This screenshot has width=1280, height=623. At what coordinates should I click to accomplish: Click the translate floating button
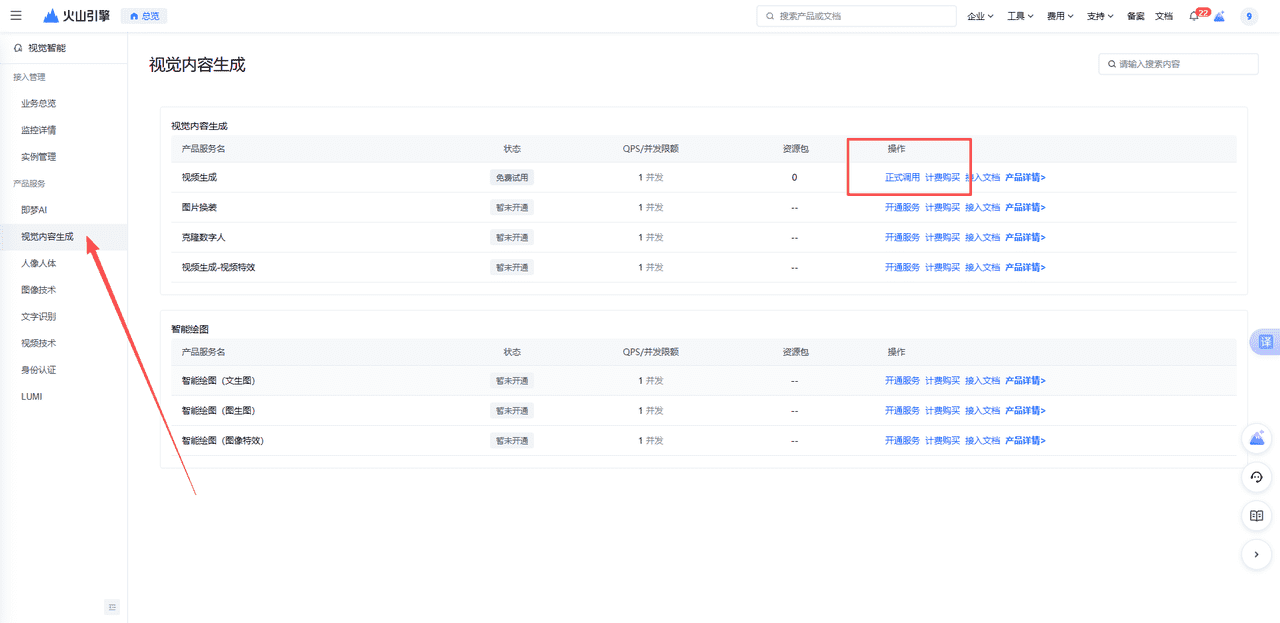1265,342
